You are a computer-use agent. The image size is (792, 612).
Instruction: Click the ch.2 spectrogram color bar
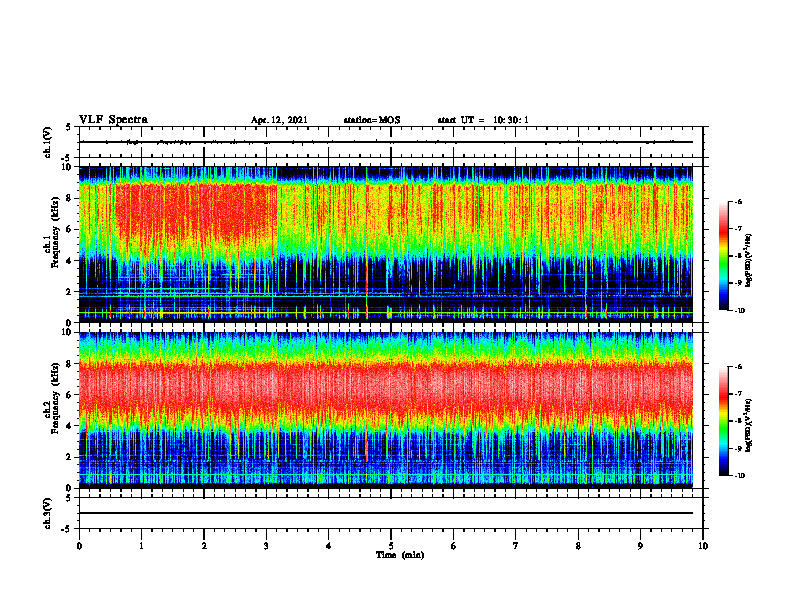(723, 421)
